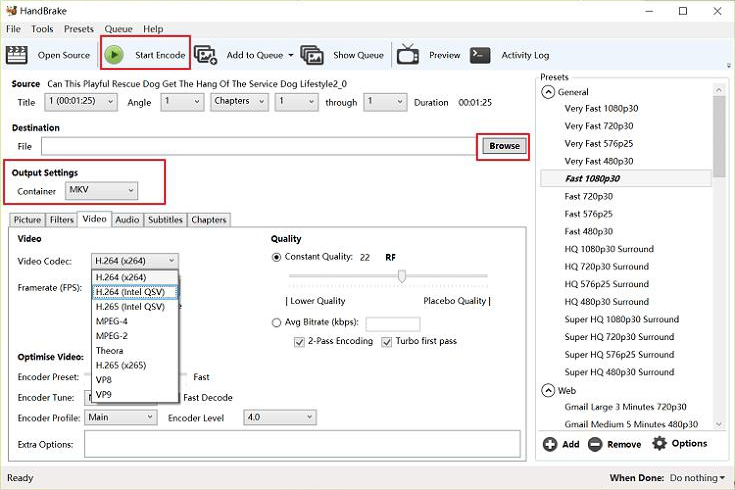Open the presets Options gear icon
The width and height of the screenshot is (735, 490).
659,444
